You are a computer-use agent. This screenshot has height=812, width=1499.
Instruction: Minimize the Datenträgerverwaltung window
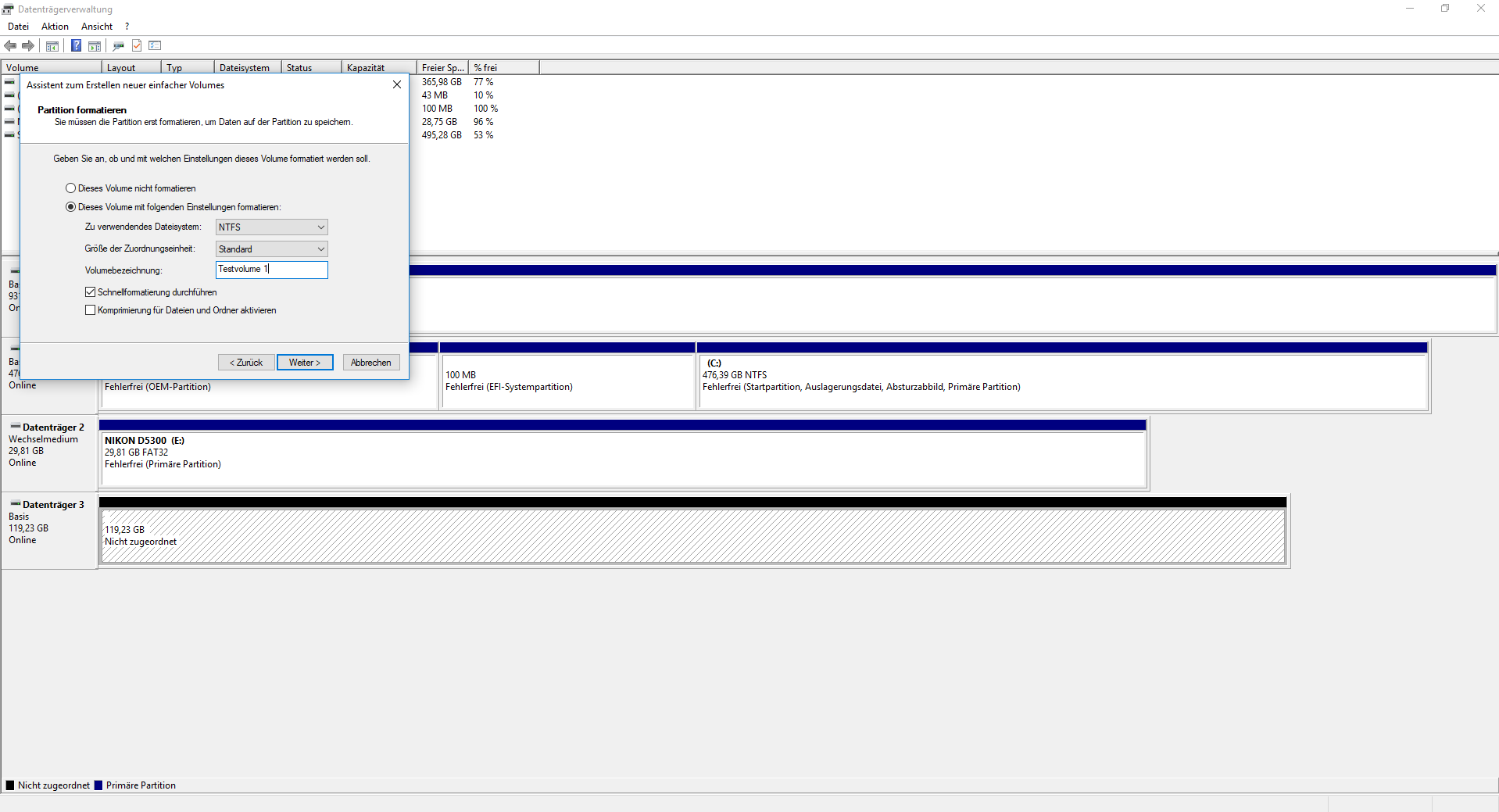click(x=1410, y=9)
